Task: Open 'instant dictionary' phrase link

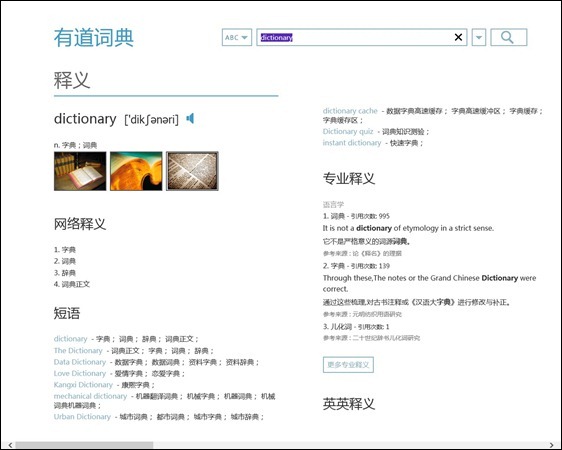Action: tap(352, 143)
